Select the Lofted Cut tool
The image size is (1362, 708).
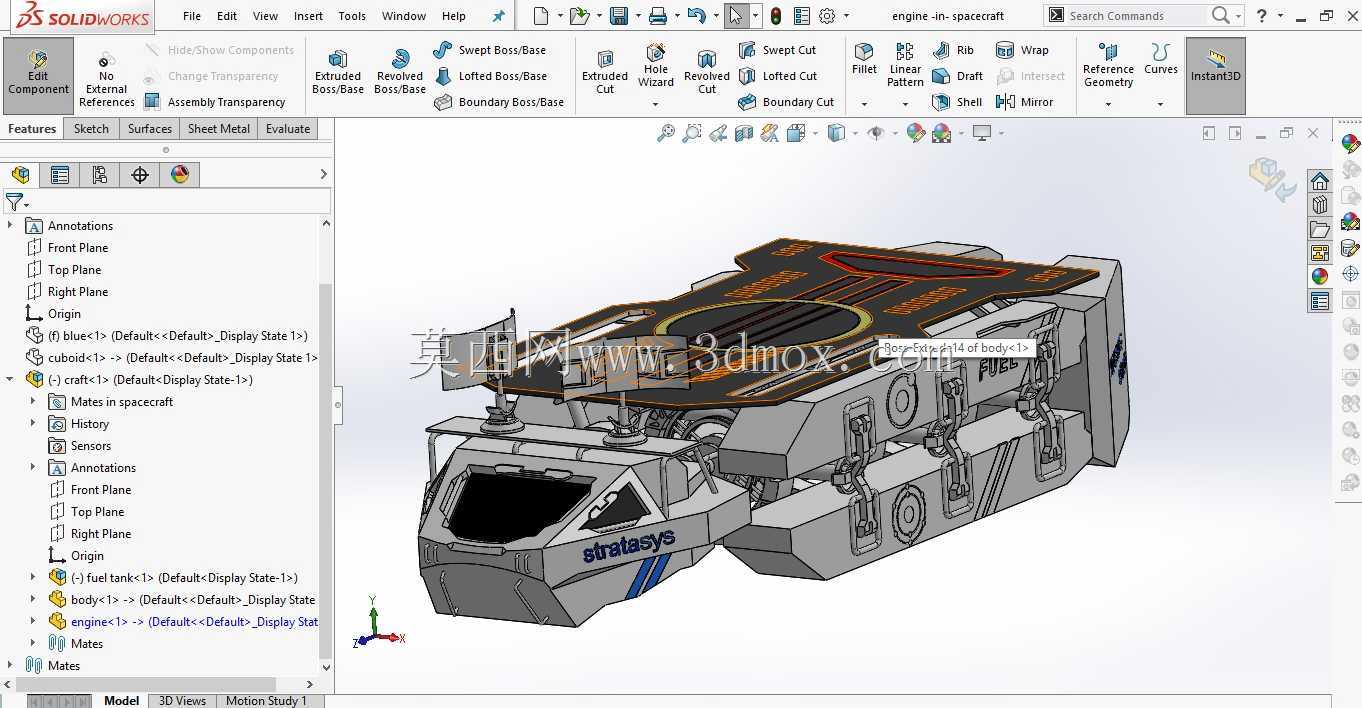pos(777,76)
